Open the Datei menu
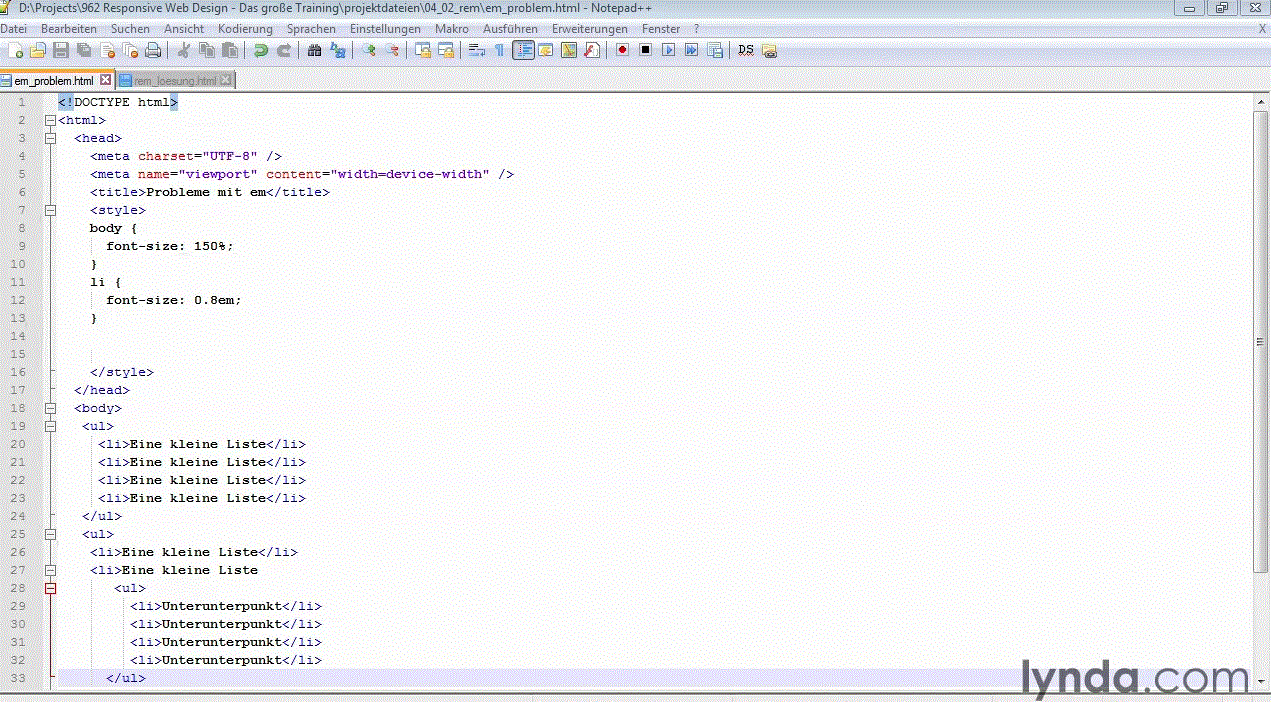This screenshot has height=702, width=1271. (x=13, y=29)
